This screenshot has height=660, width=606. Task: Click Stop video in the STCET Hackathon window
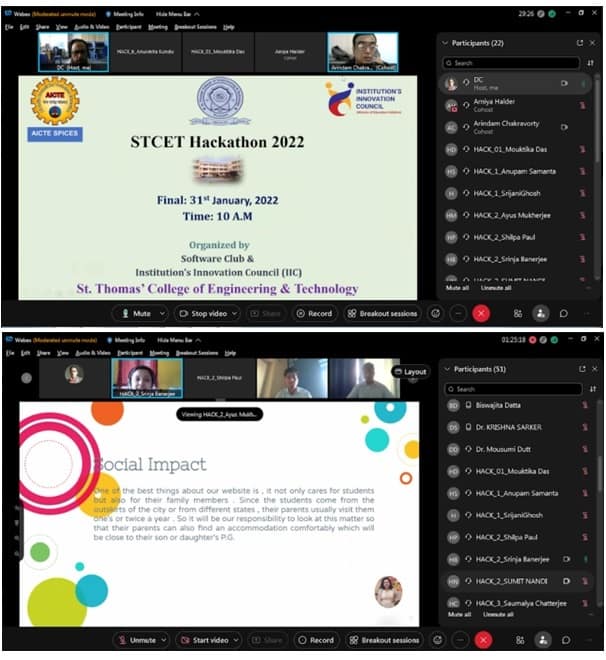[204, 314]
